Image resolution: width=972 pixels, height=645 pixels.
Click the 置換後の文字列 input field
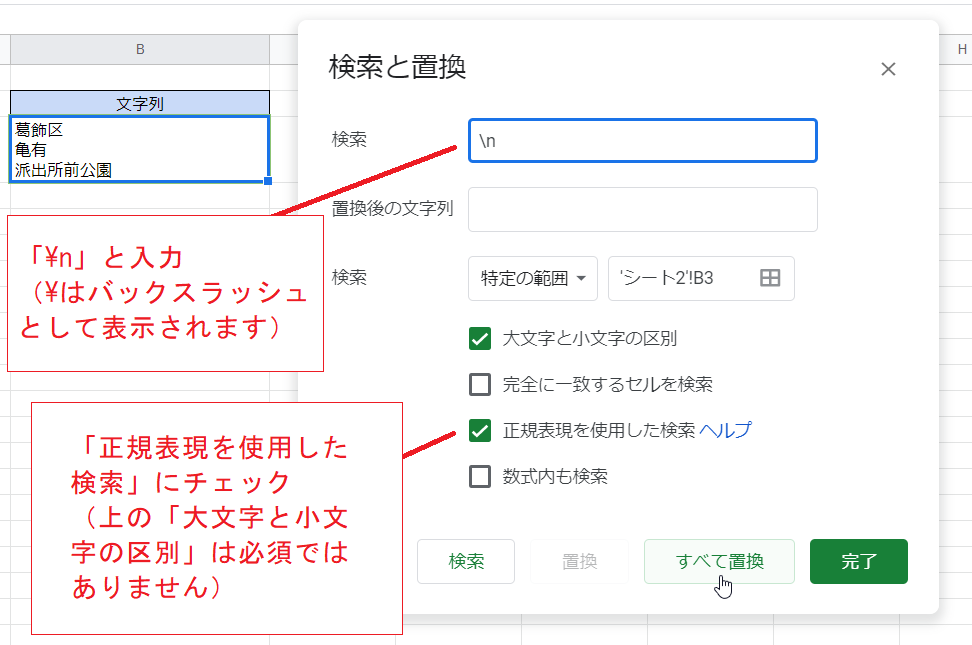pos(643,210)
